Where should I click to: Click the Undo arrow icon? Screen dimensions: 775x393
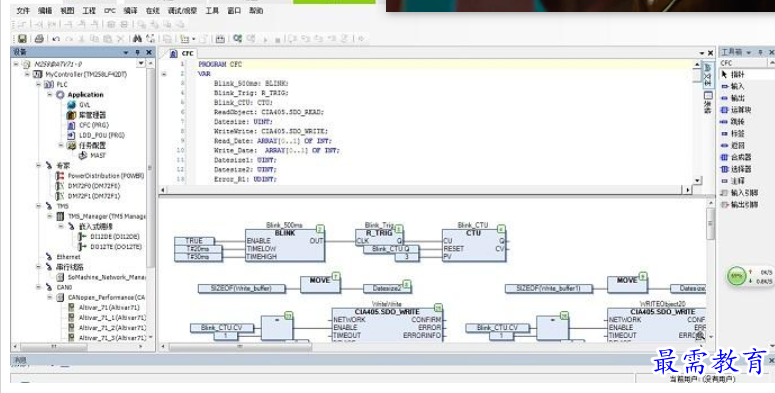point(56,39)
